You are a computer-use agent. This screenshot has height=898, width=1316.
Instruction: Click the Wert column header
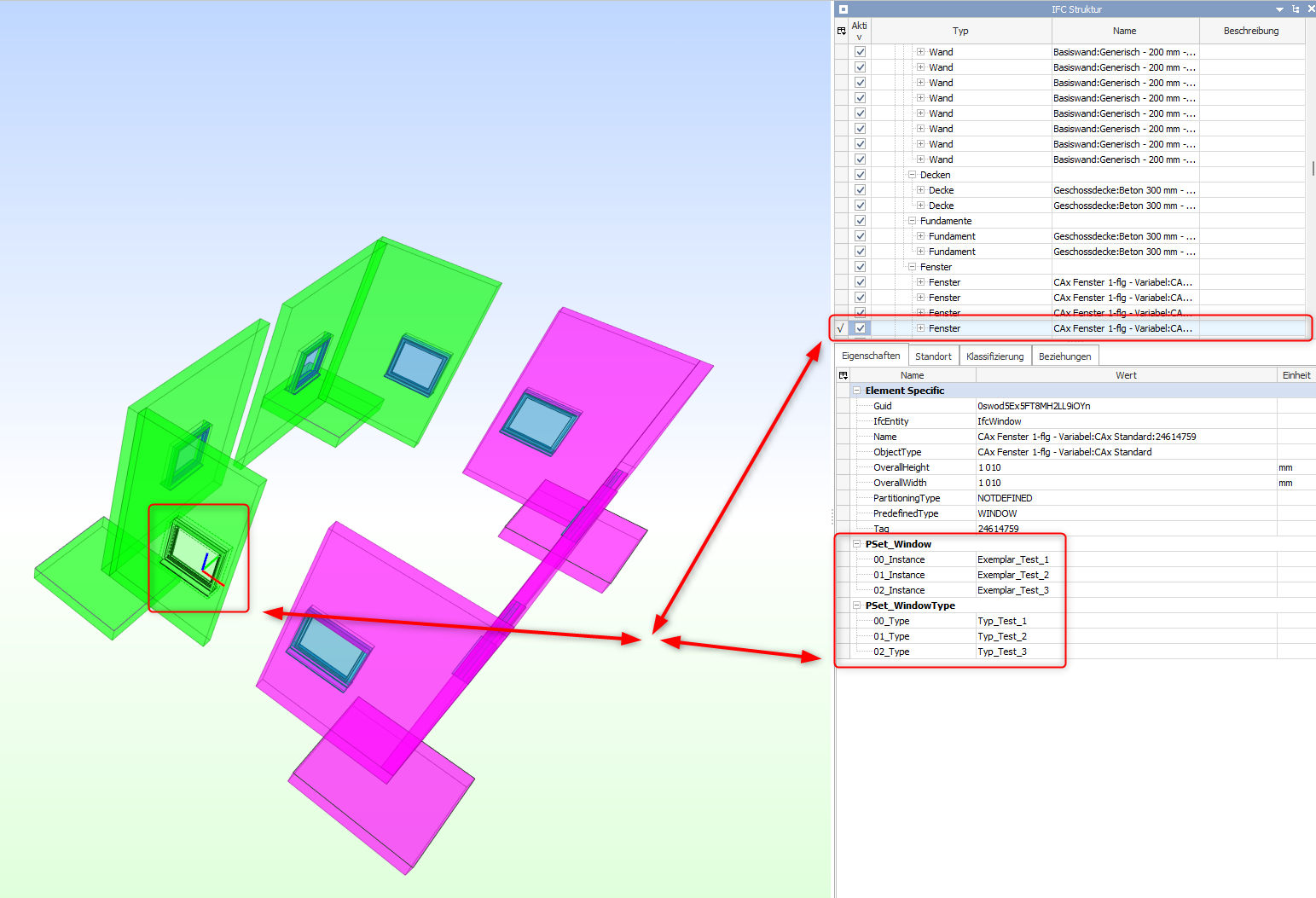[1126, 375]
